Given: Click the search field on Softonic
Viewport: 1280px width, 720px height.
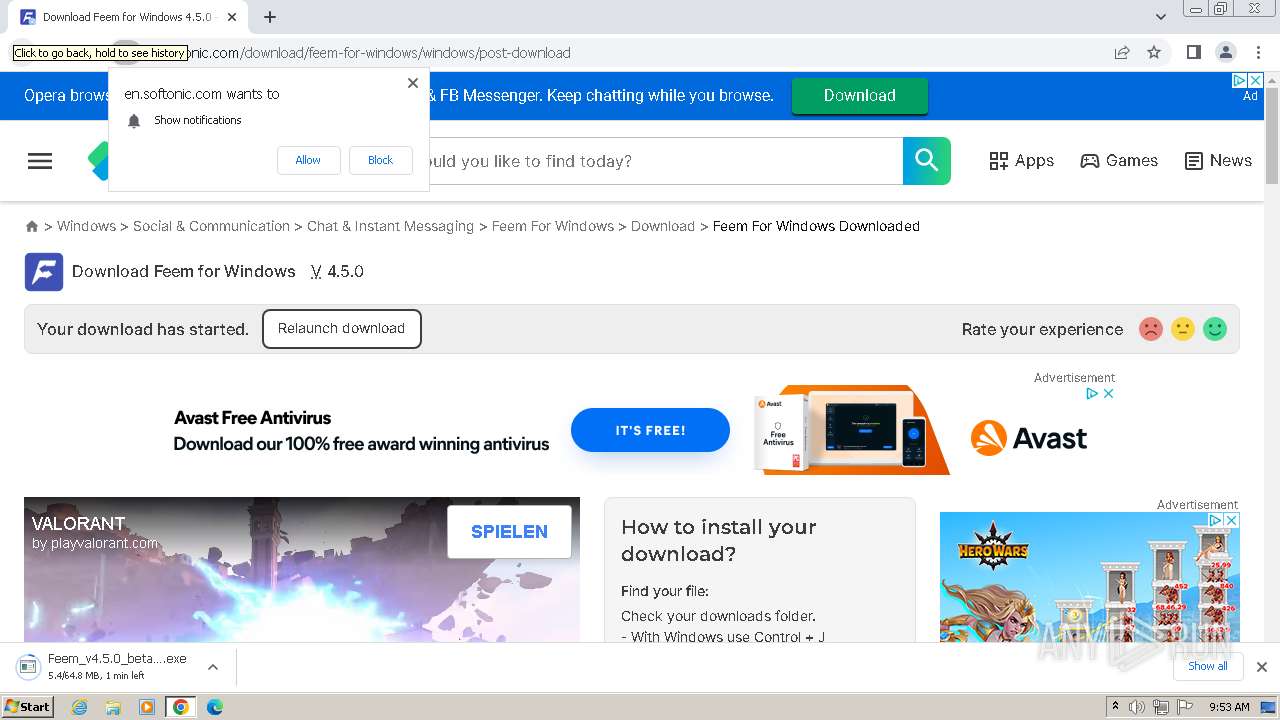Looking at the screenshot, I should coord(665,161).
